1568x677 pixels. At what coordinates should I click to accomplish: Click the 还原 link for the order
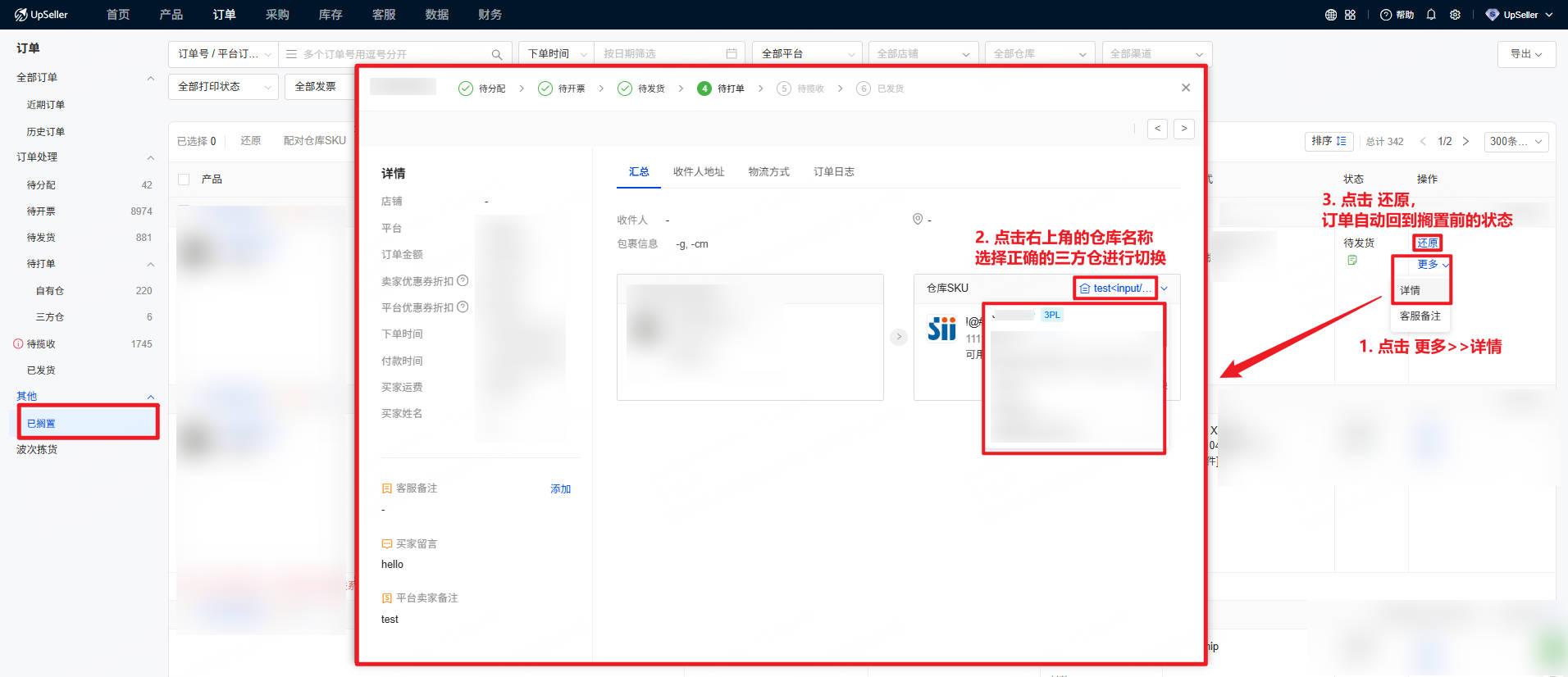[x=1427, y=243]
